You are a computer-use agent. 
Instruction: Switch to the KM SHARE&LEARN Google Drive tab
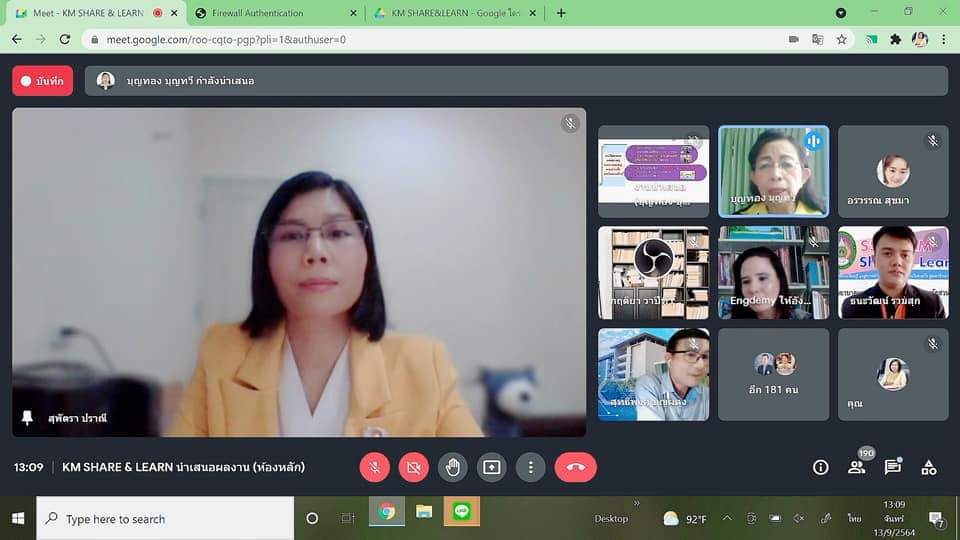click(450, 13)
